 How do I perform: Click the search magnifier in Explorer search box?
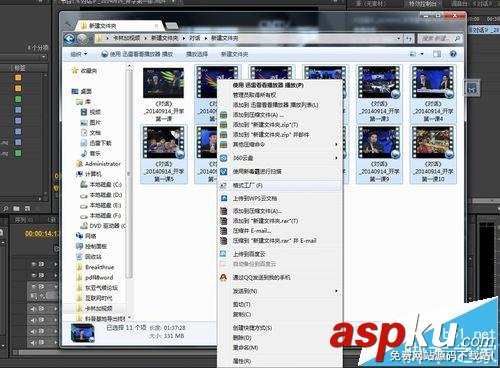(x=457, y=39)
